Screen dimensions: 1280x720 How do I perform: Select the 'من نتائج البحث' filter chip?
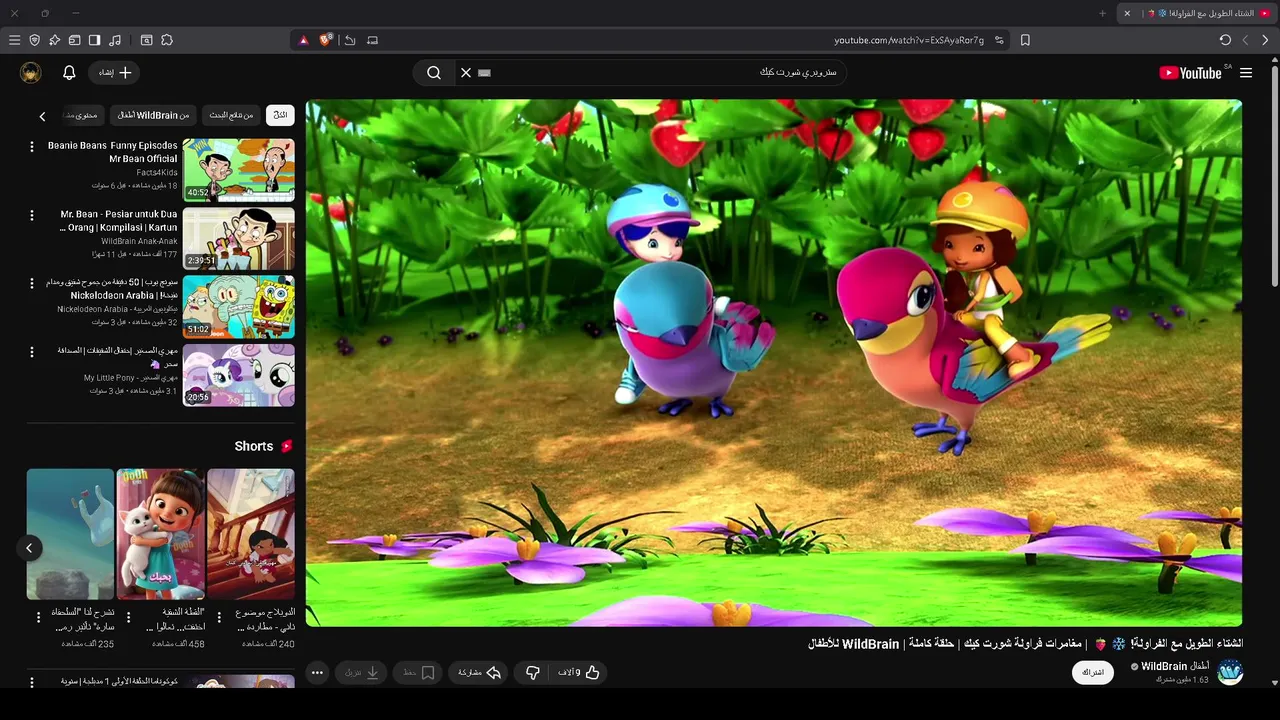click(x=231, y=115)
